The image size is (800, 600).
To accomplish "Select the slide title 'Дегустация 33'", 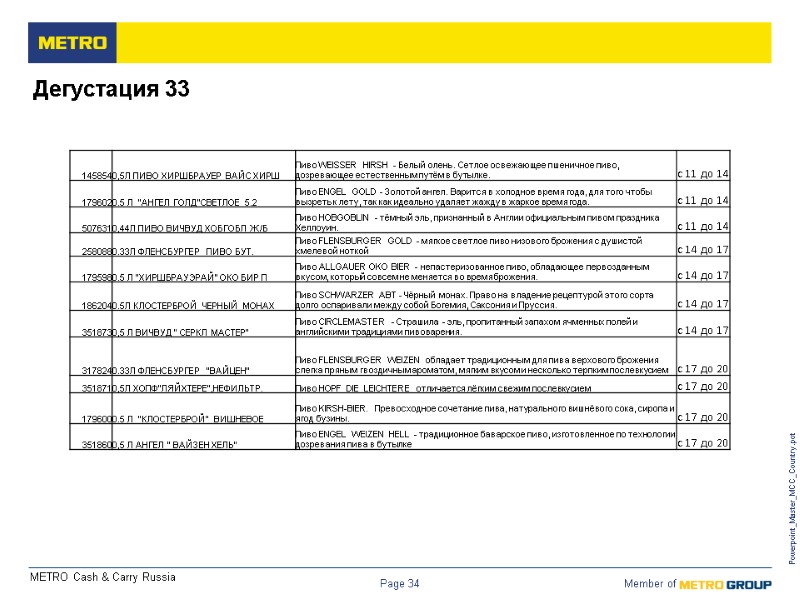I will [x=111, y=89].
